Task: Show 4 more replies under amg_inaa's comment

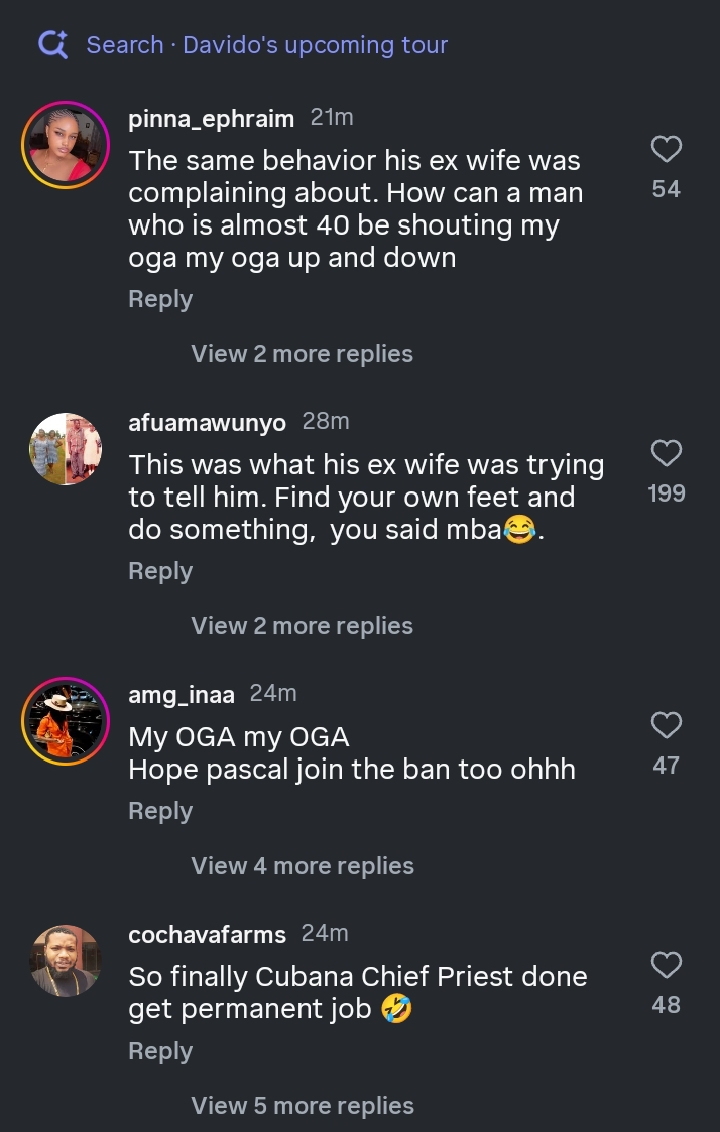Action: point(302,866)
